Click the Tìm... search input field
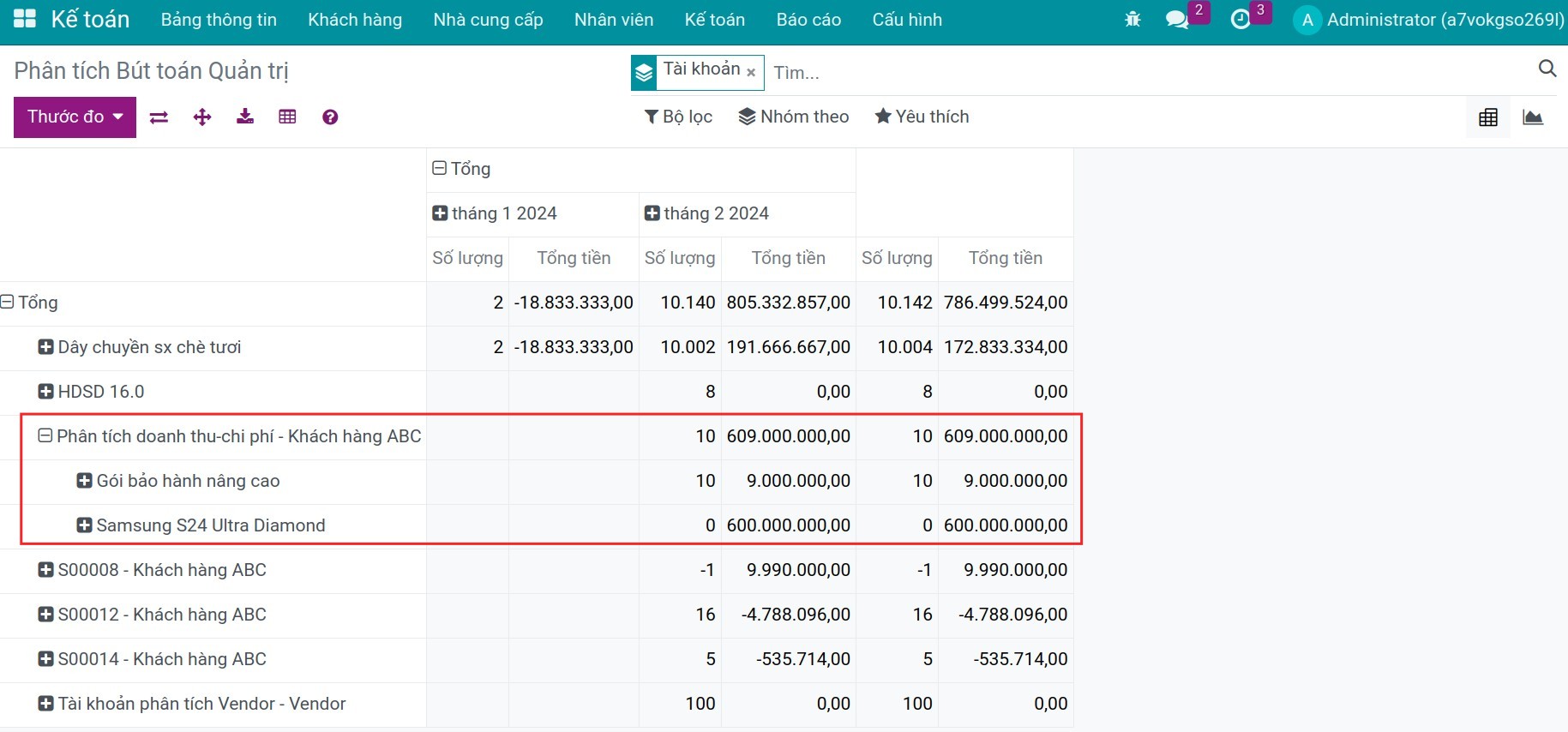The width and height of the screenshot is (1568, 732). coord(1149,73)
